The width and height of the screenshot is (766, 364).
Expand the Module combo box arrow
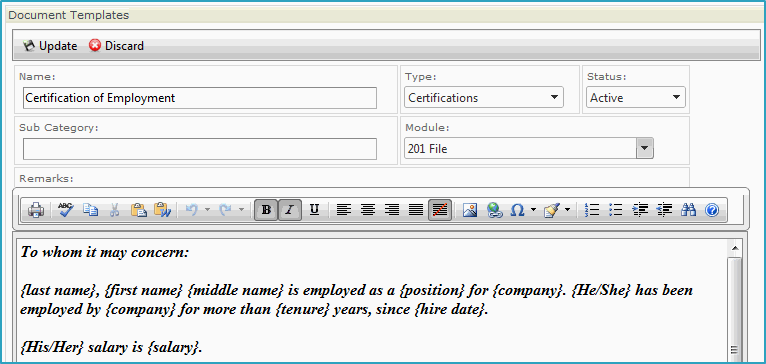(645, 148)
